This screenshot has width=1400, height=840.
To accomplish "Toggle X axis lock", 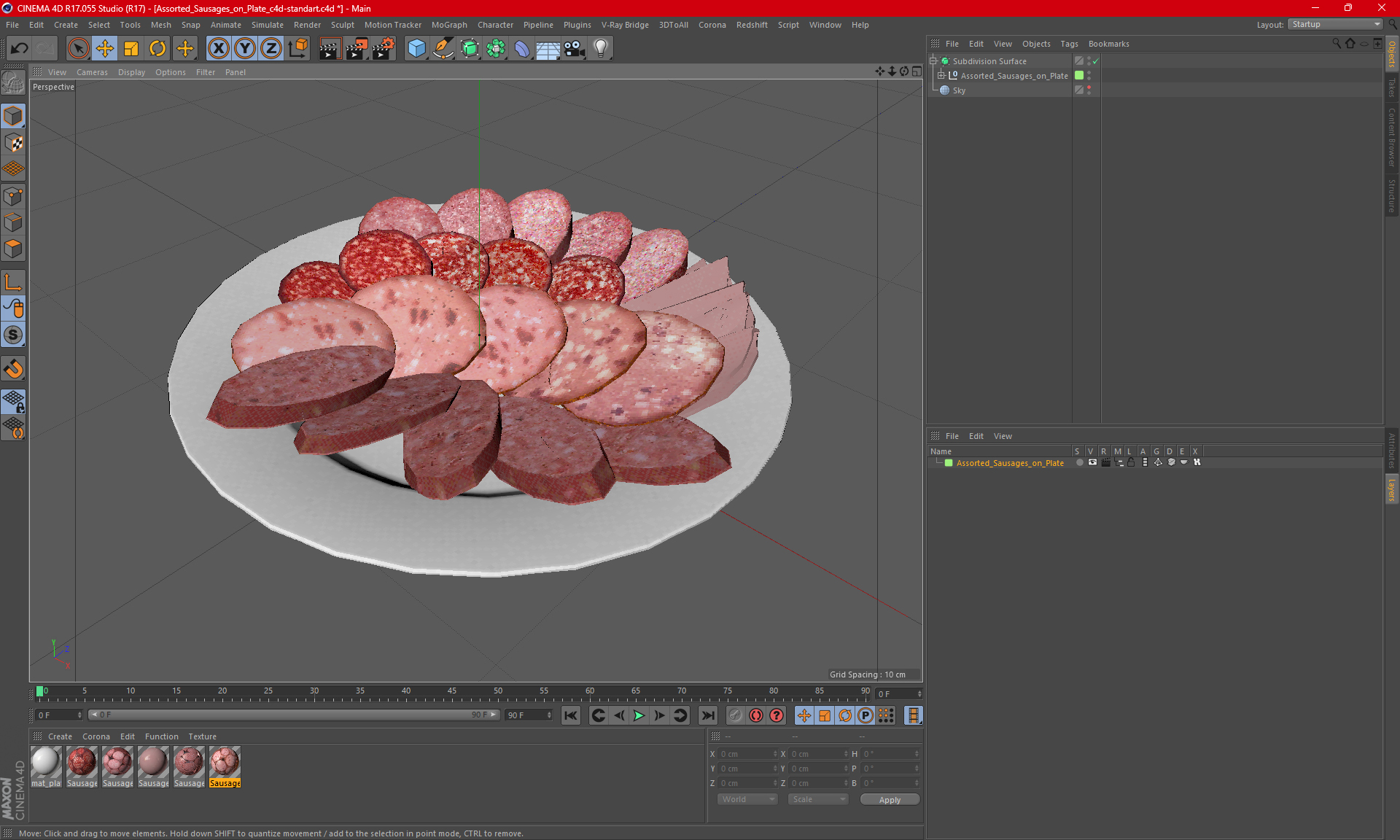I will pos(218,49).
